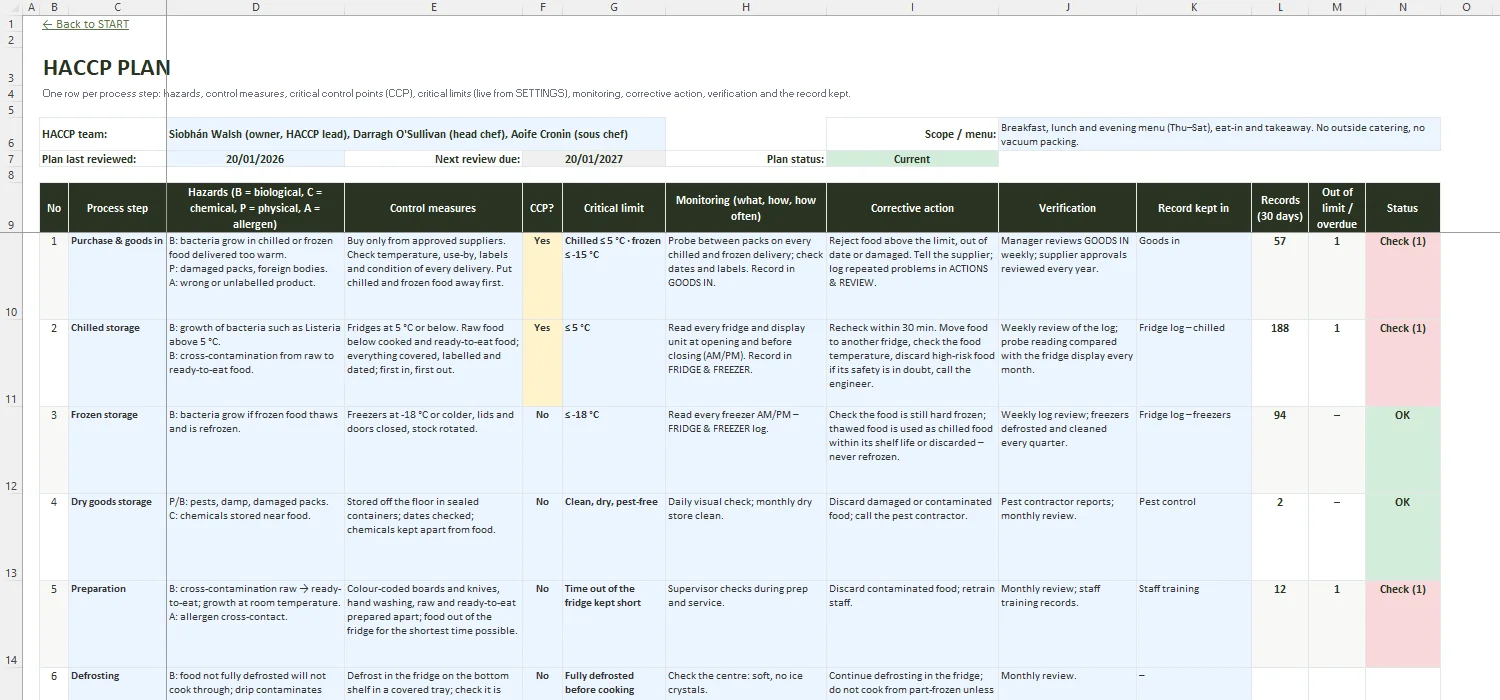Screen dimensions: 1500x700
Task: Select the Goods in record cell
Action: tap(1194, 276)
